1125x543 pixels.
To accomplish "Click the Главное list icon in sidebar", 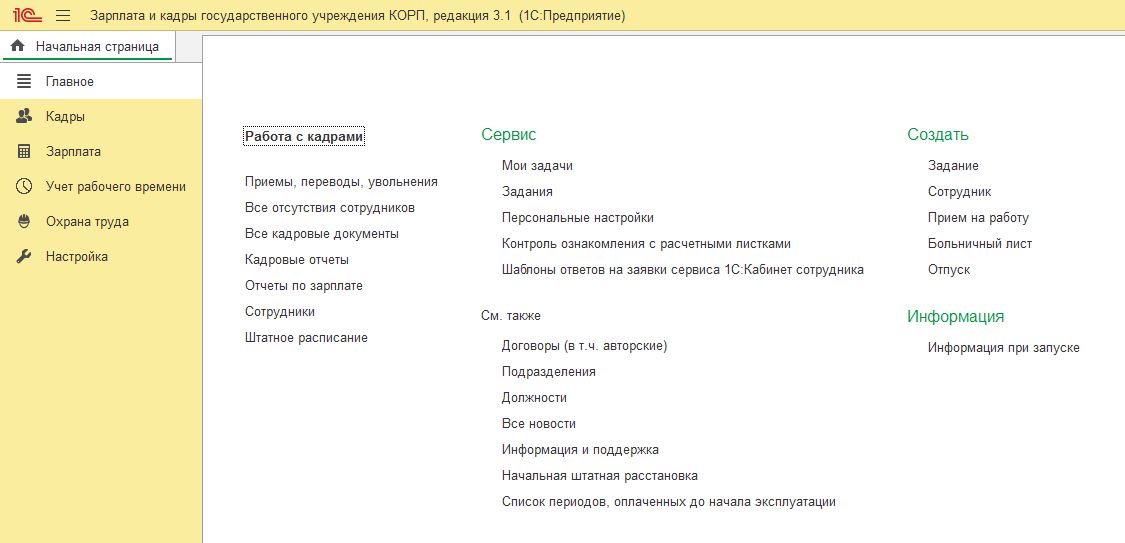I will point(25,81).
